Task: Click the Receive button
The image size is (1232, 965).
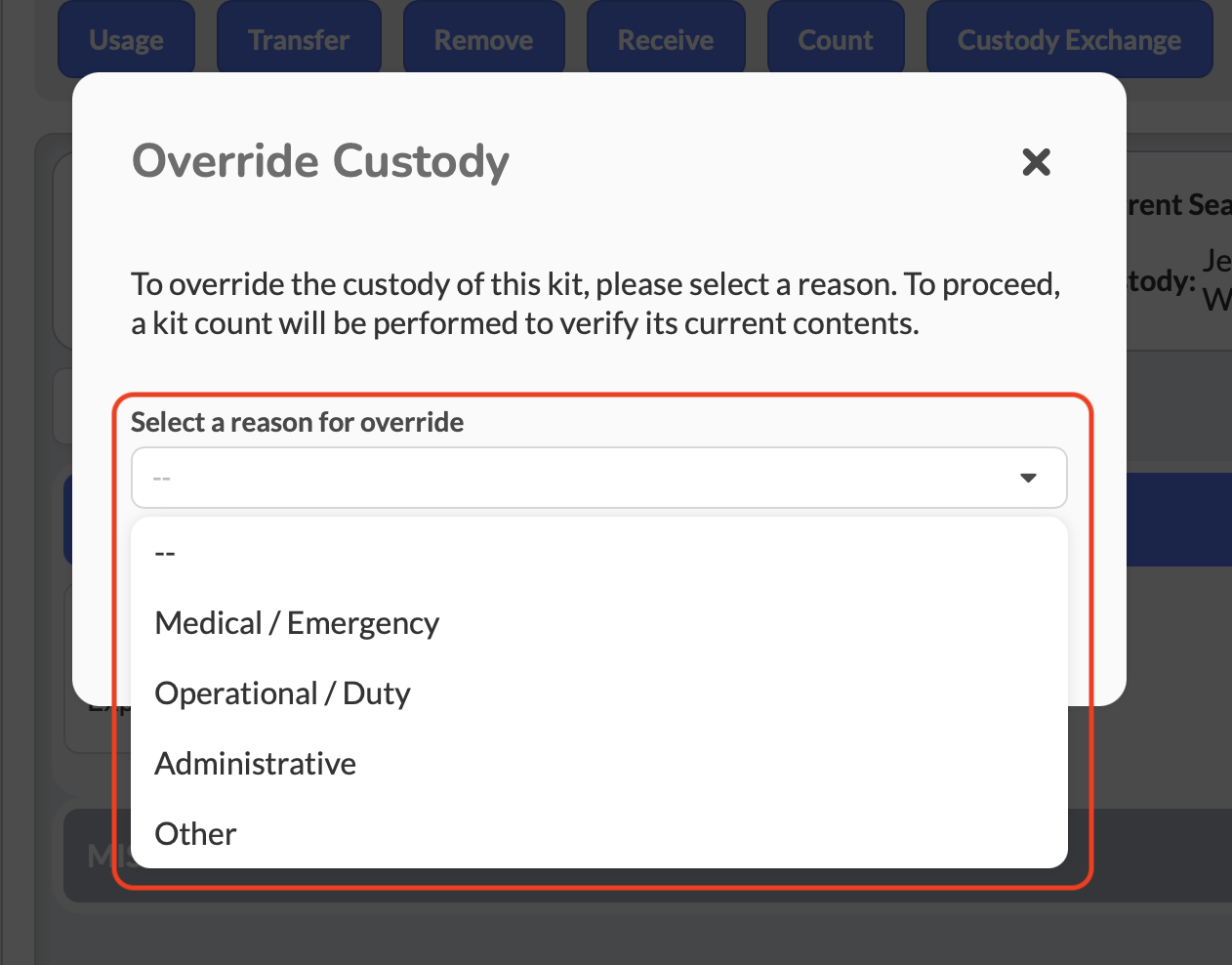Action: tap(665, 40)
